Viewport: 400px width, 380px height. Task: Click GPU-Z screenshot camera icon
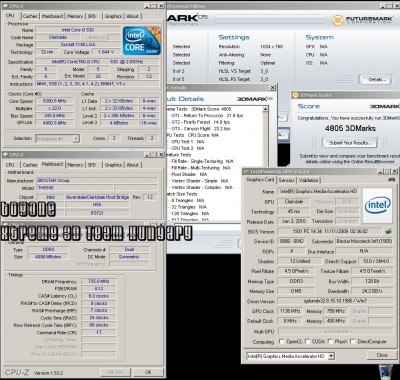(x=392, y=180)
